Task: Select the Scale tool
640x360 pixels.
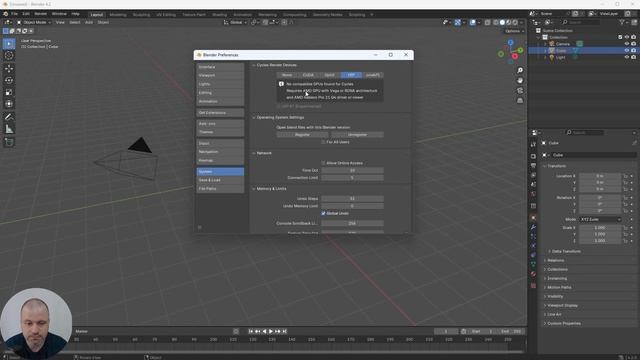Action: point(9,92)
